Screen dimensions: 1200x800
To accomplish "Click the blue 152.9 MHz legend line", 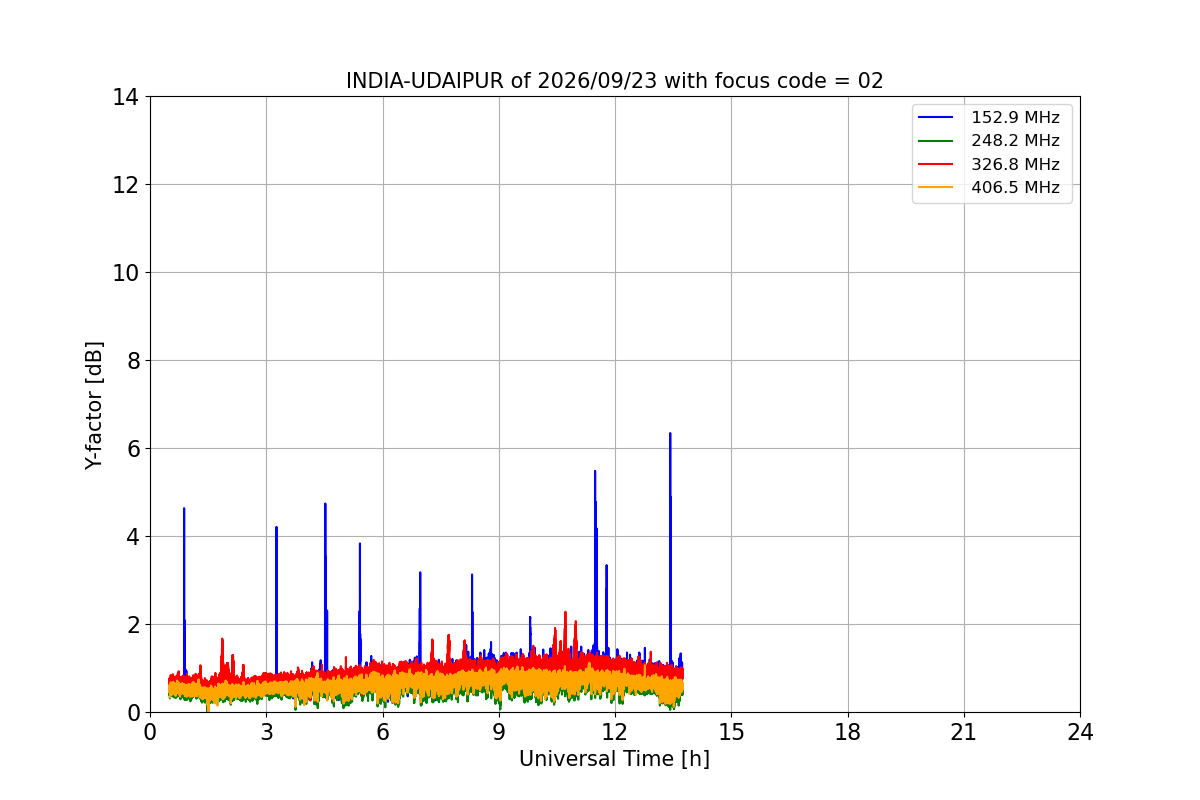I will click(936, 118).
